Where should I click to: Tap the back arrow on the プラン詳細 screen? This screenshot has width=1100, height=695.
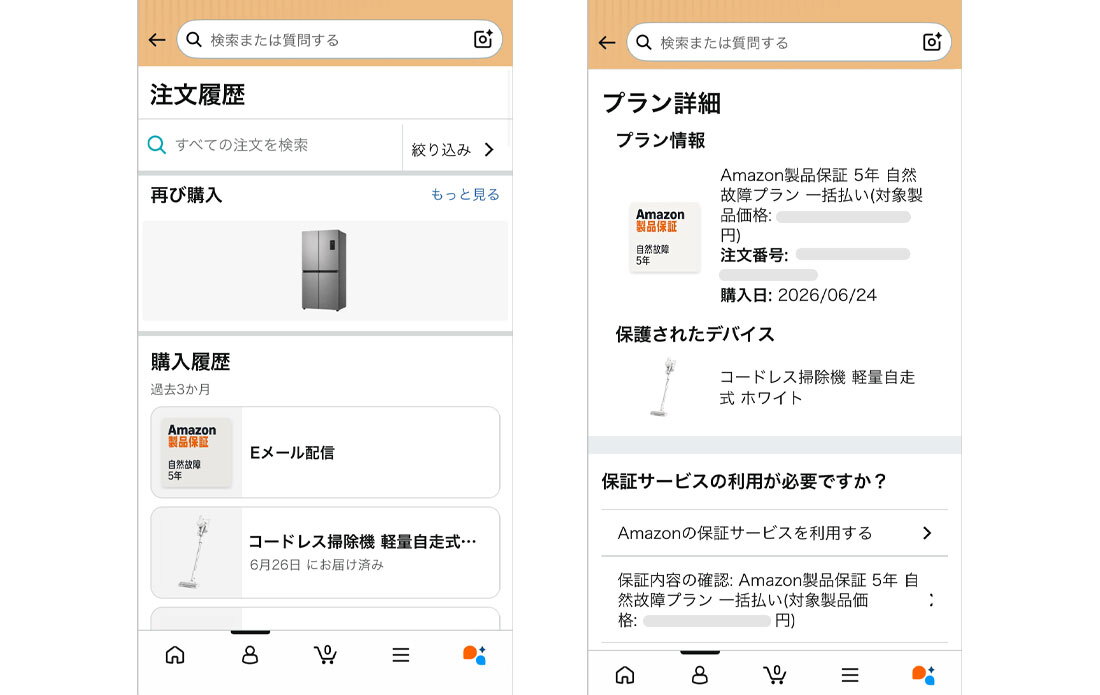pyautogui.click(x=607, y=43)
